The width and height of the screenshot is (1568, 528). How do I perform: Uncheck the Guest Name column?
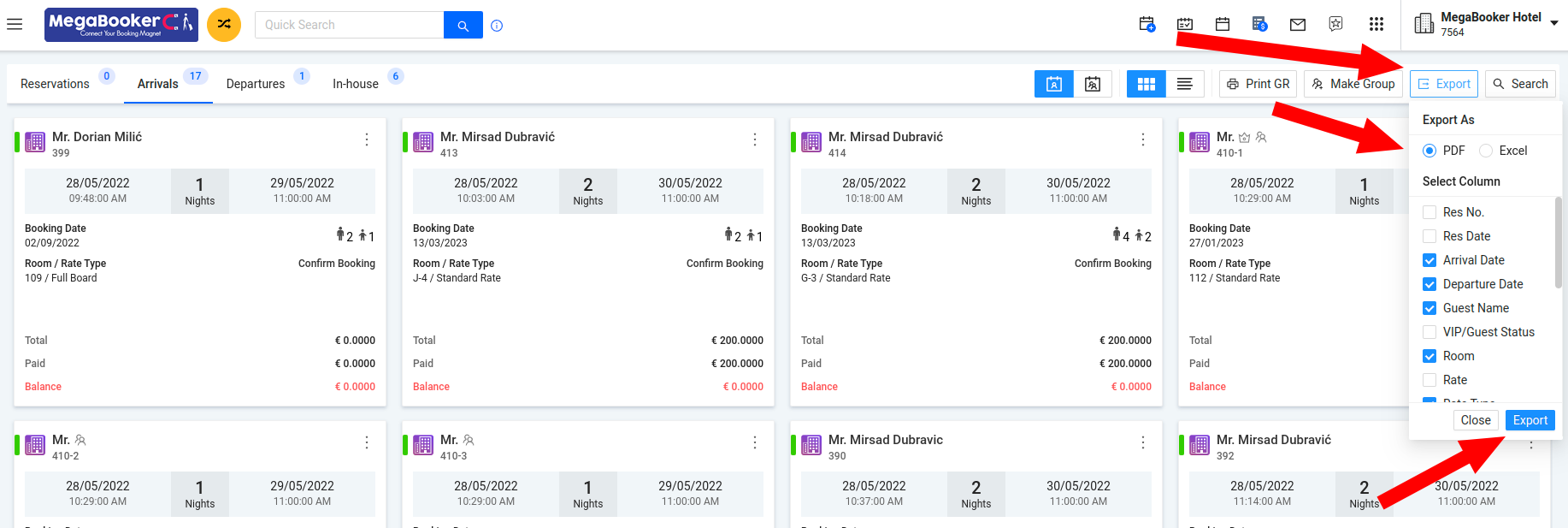[x=1429, y=308]
